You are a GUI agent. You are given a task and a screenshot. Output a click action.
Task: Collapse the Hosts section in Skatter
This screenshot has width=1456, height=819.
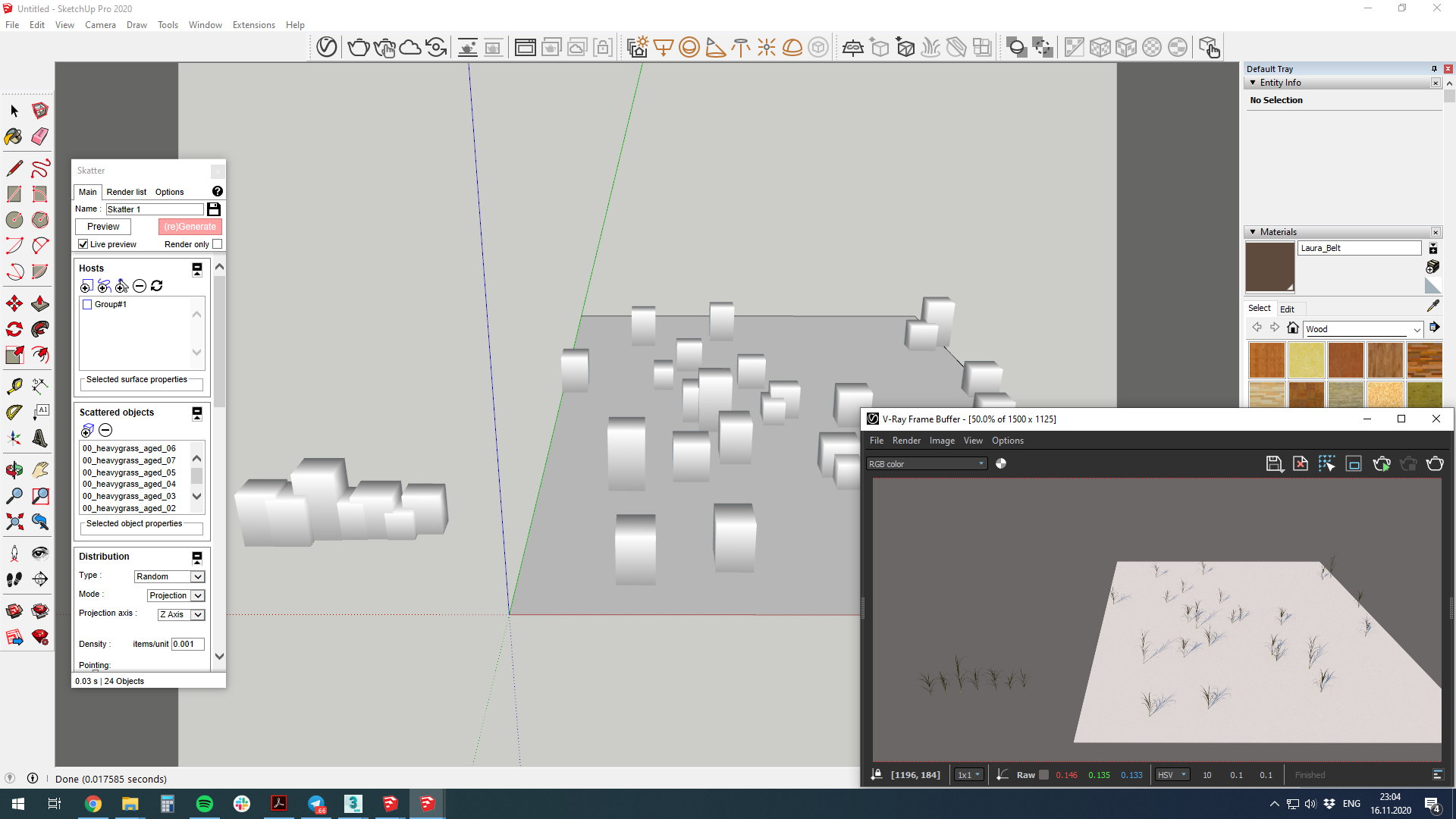pyautogui.click(x=197, y=268)
